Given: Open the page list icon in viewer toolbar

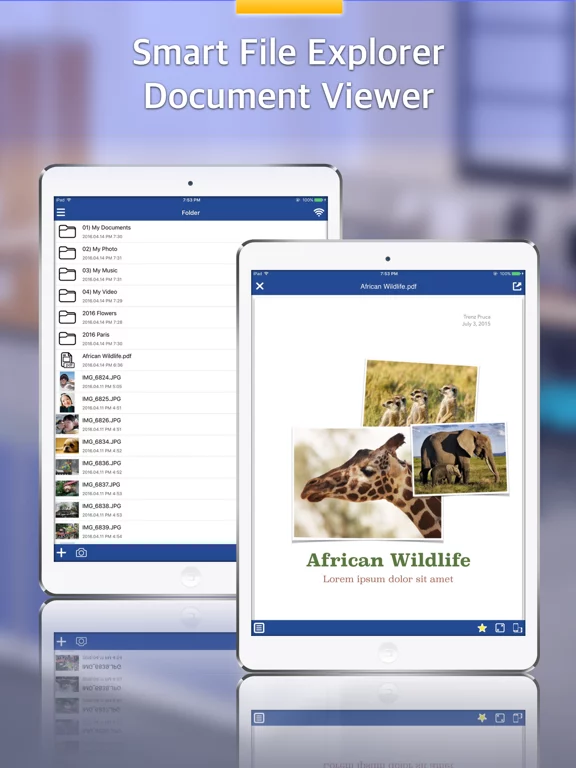Looking at the screenshot, I should (259, 627).
